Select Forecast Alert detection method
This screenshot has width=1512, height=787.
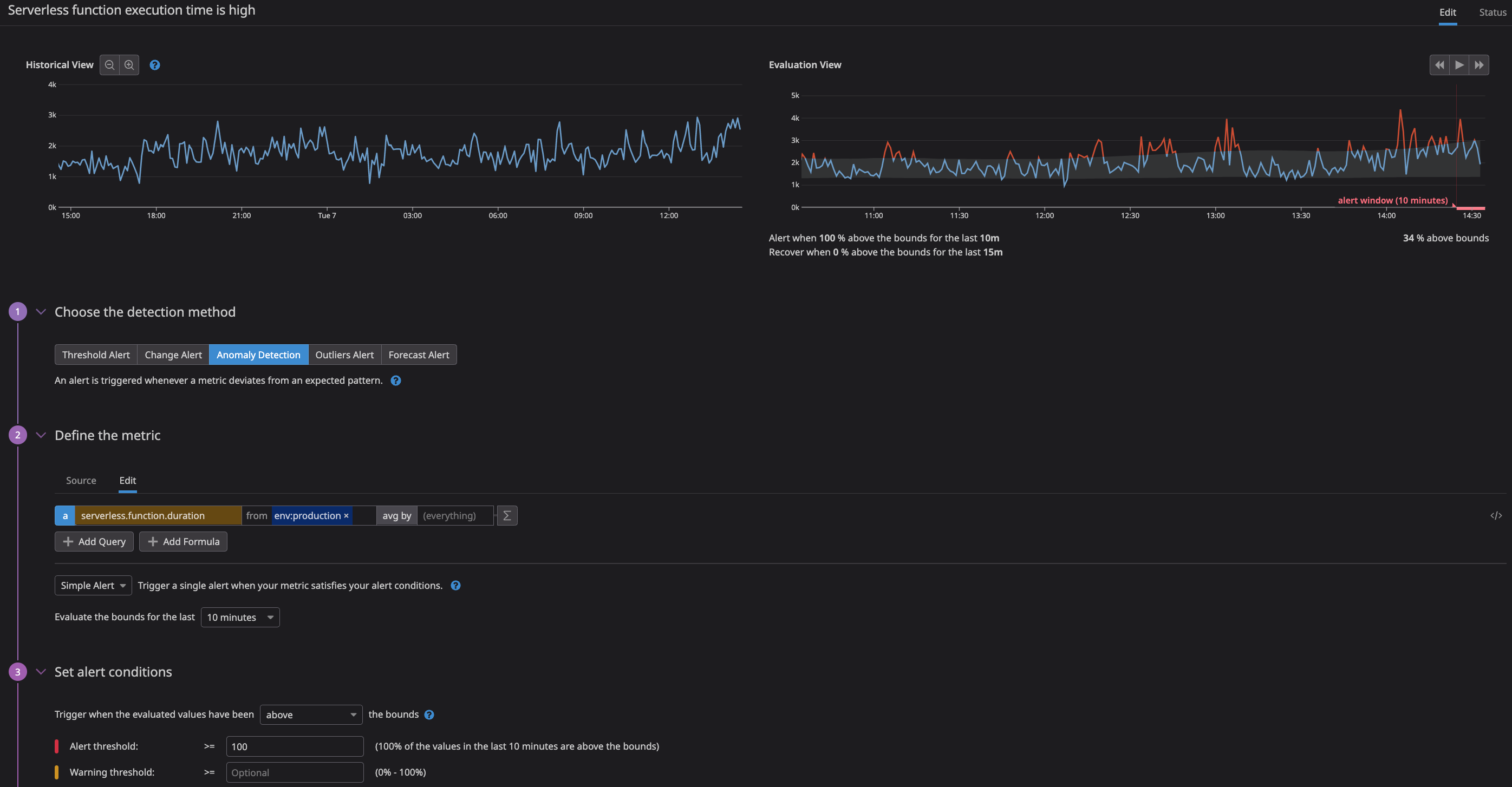(419, 355)
